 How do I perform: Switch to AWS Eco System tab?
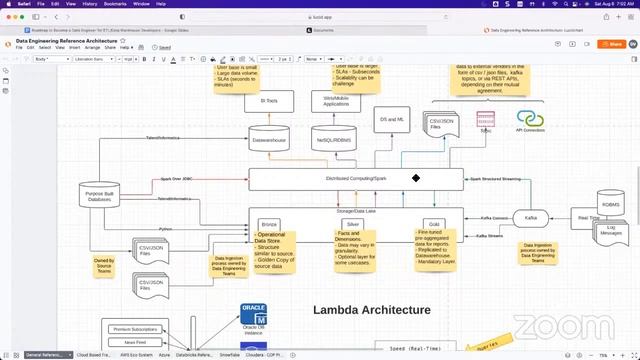(136, 355)
